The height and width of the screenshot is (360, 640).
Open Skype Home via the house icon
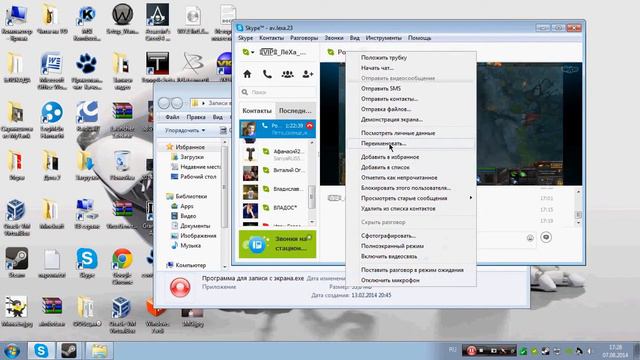click(247, 74)
